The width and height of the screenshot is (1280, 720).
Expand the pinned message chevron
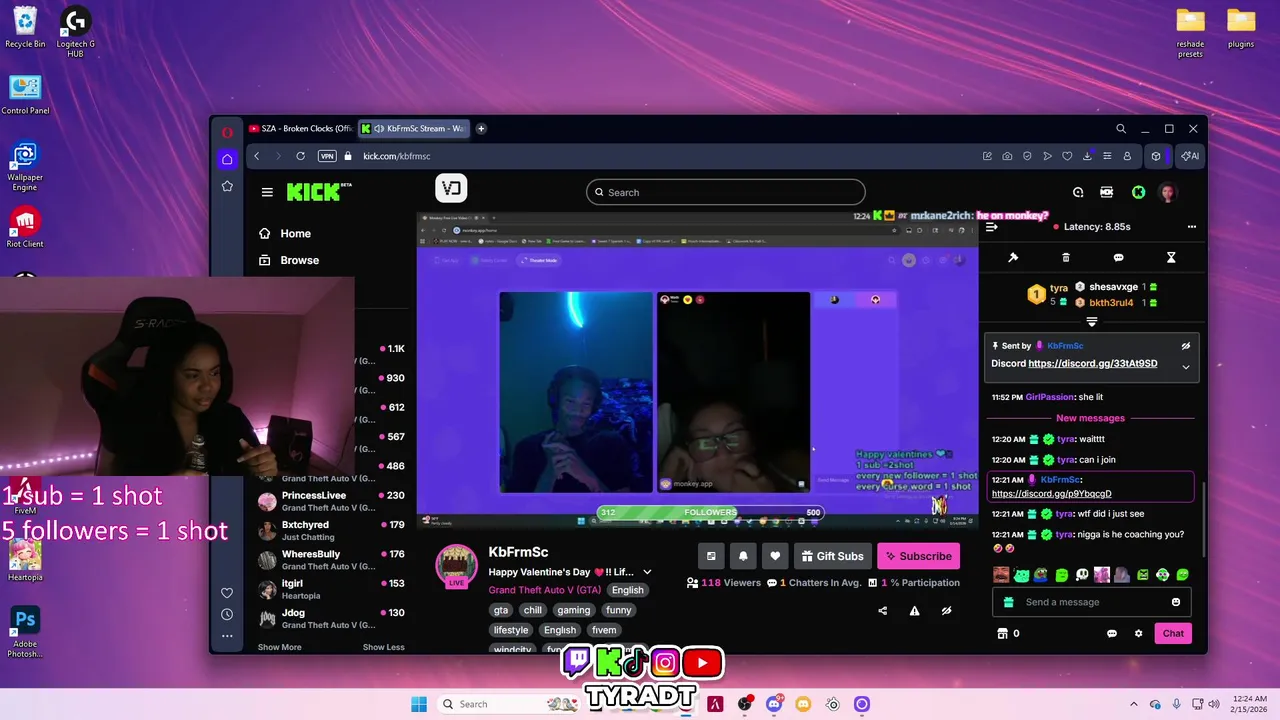coord(1186,367)
